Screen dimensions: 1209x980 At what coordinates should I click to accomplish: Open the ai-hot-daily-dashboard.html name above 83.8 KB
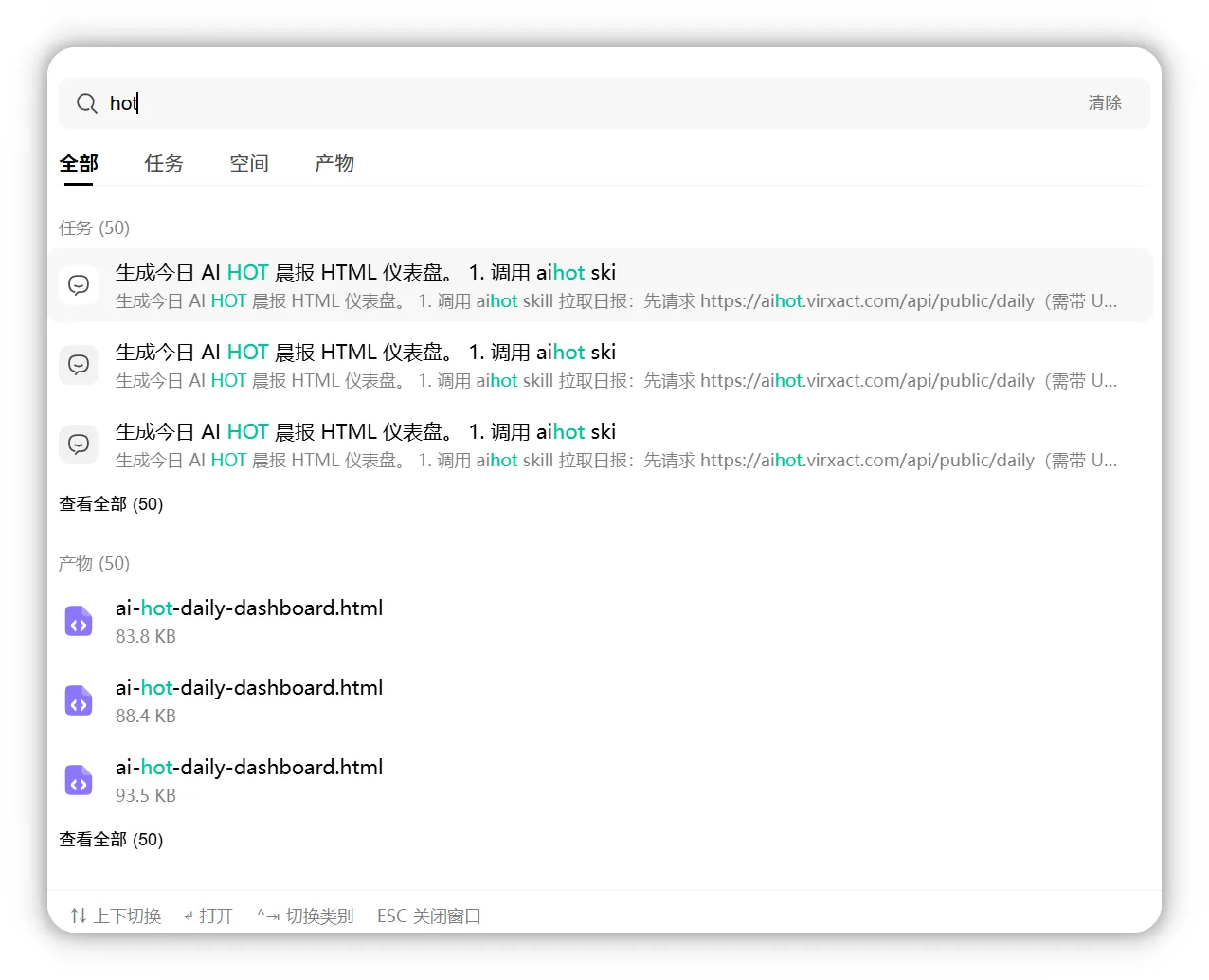249,608
